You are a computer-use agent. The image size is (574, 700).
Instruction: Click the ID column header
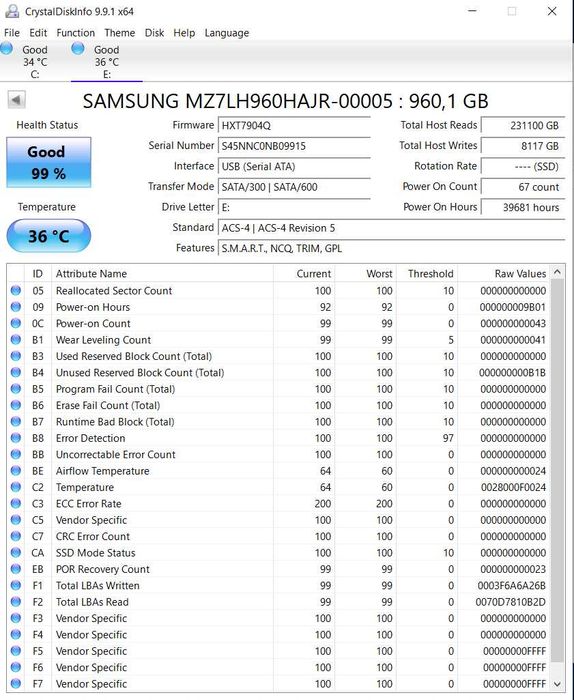pyautogui.click(x=38, y=273)
